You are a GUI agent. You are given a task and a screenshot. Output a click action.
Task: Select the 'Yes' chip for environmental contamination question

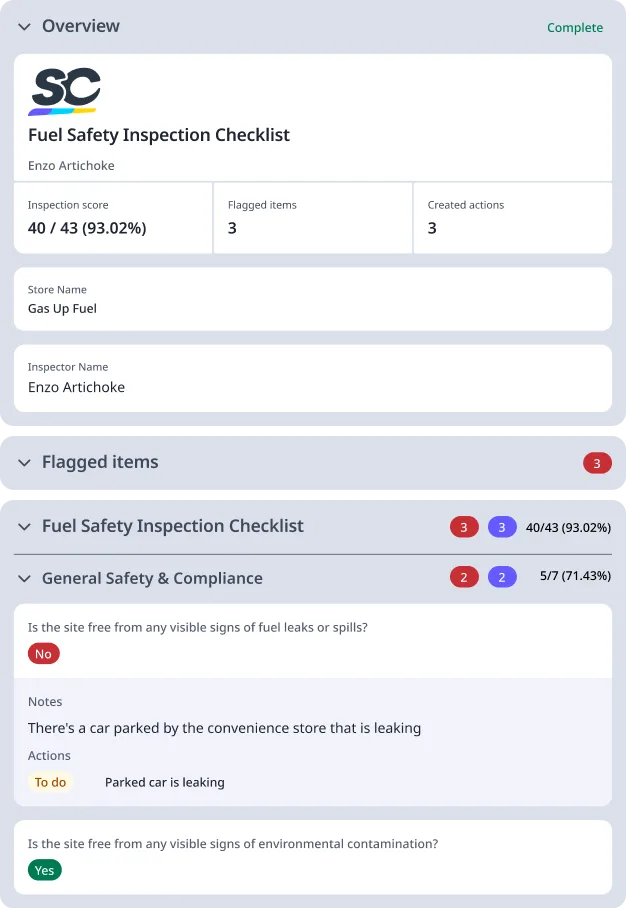44,870
